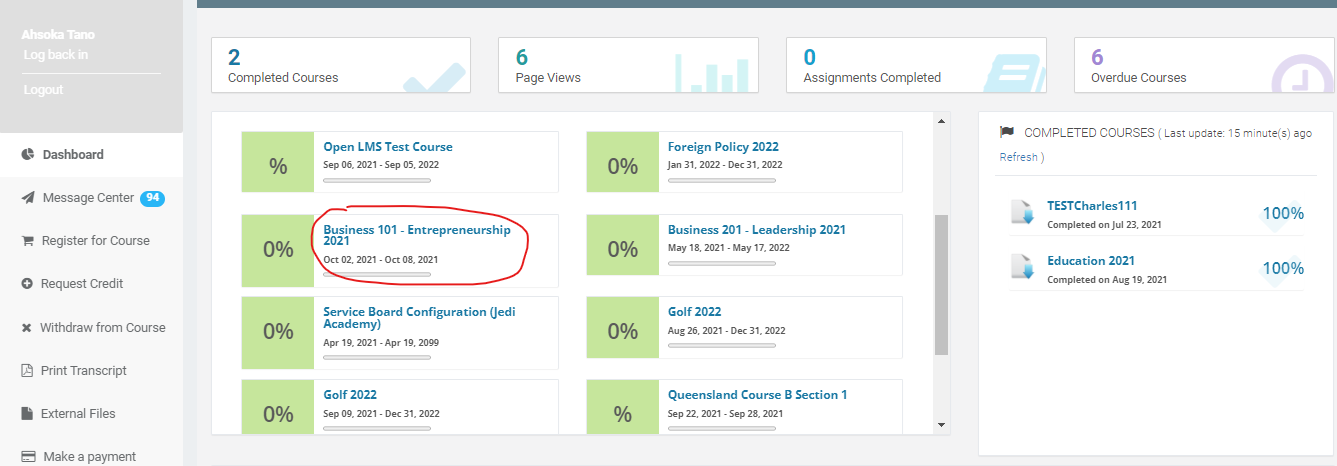This screenshot has height=466, width=1337.
Task: Open the Message Center menu item
Action: [88, 198]
